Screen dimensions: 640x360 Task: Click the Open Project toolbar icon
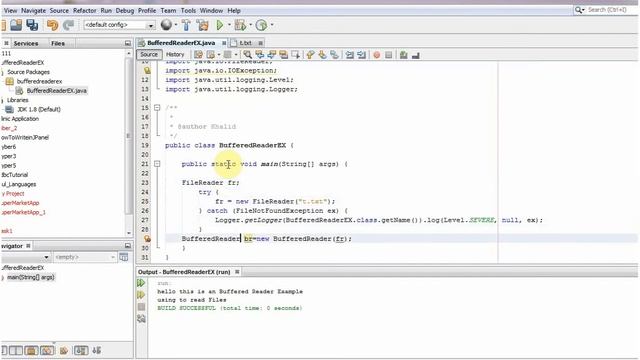point(16,25)
